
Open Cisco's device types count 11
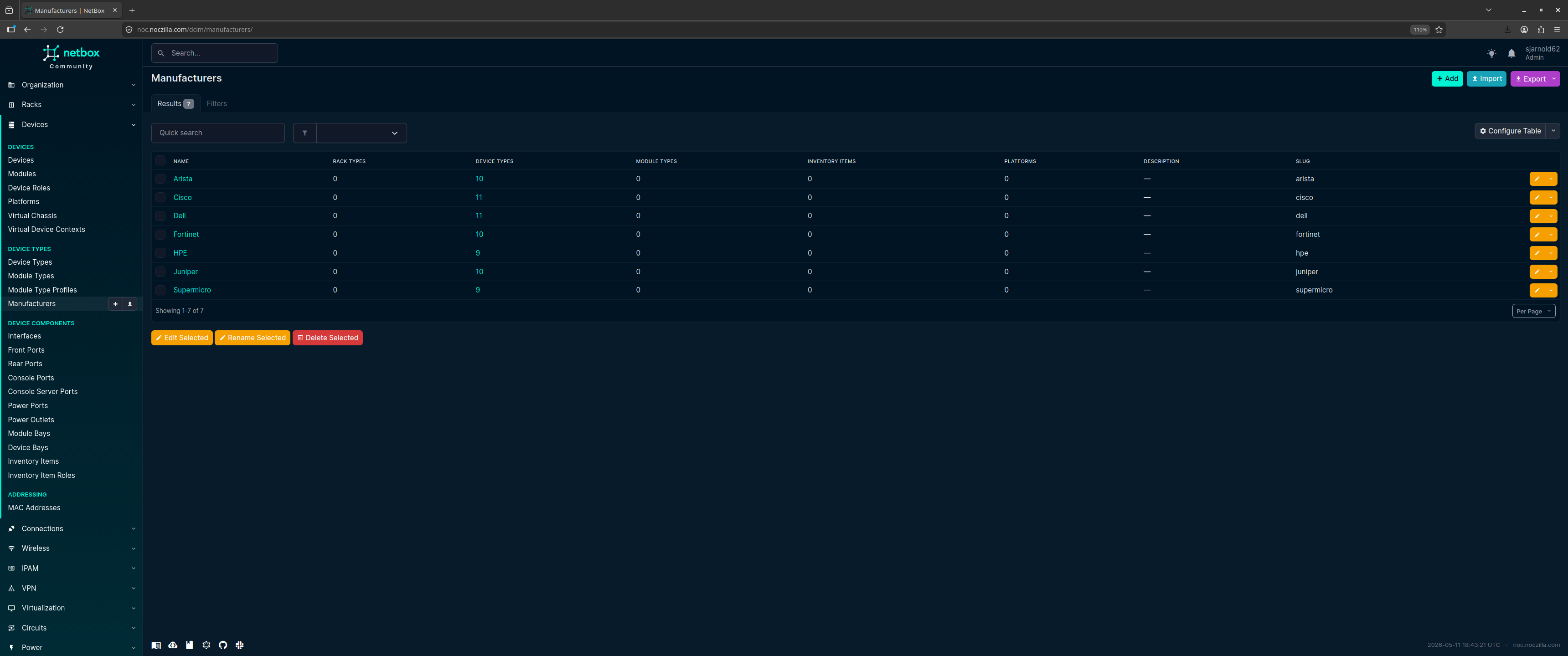pos(479,197)
